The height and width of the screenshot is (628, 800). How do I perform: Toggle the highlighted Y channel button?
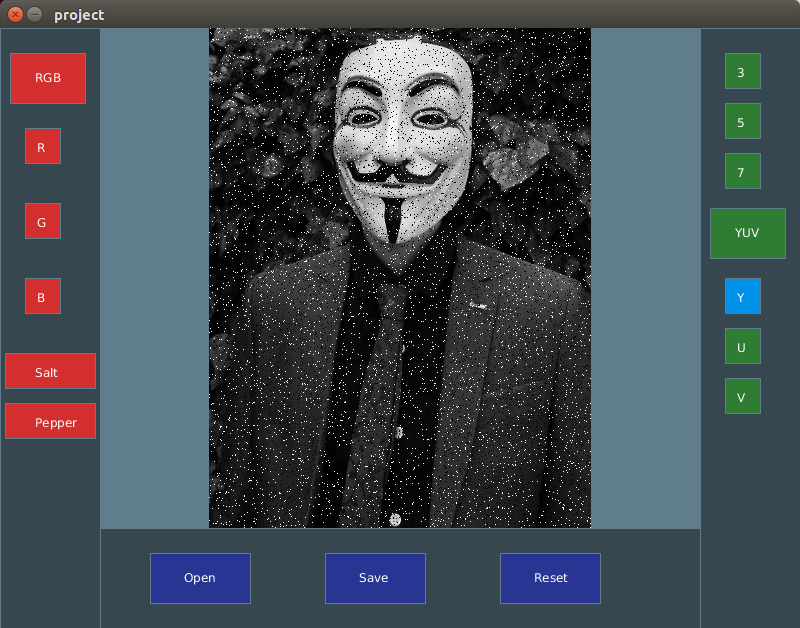[743, 296]
